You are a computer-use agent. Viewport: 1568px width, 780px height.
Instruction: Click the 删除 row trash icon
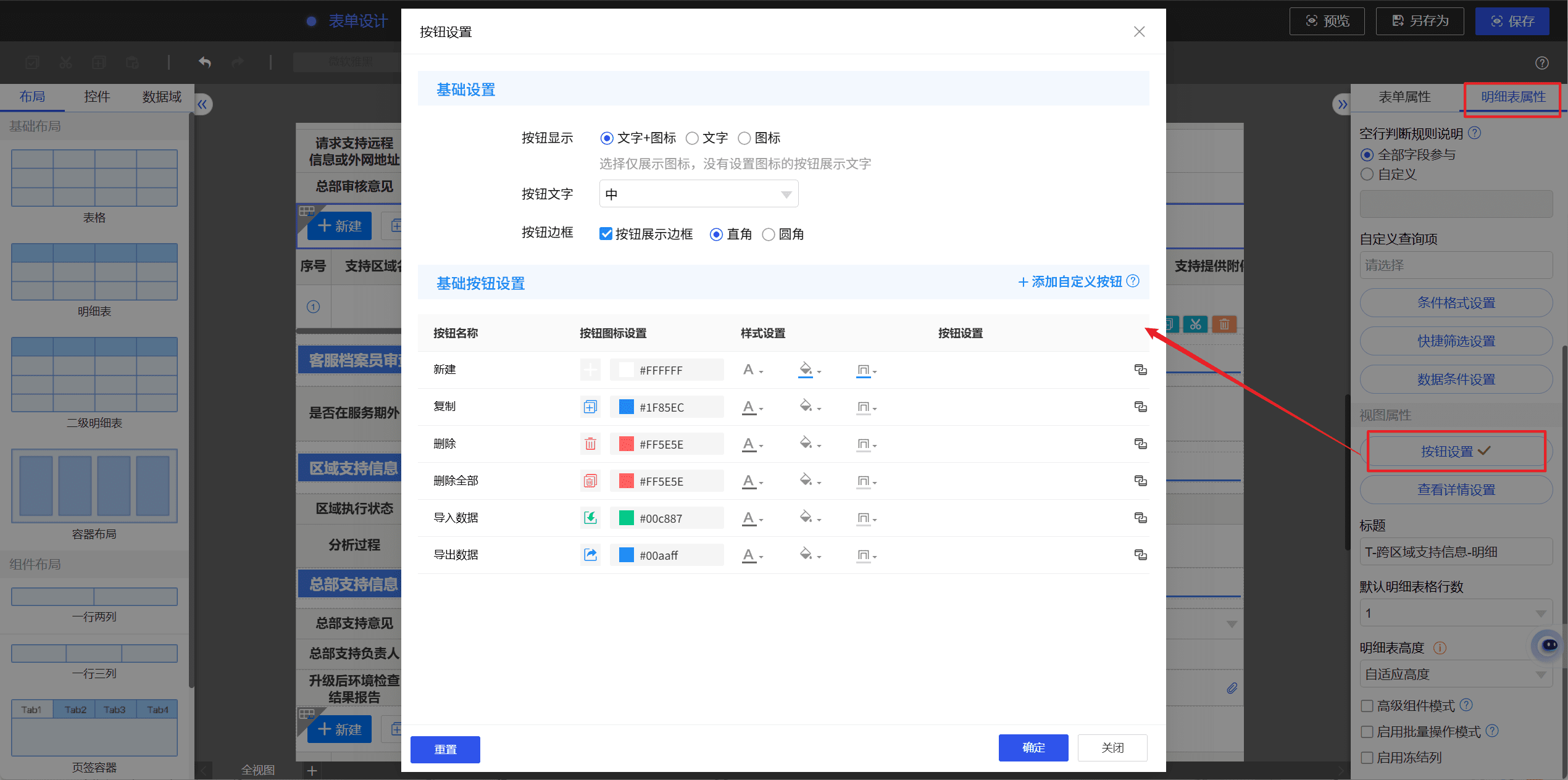[x=590, y=444]
